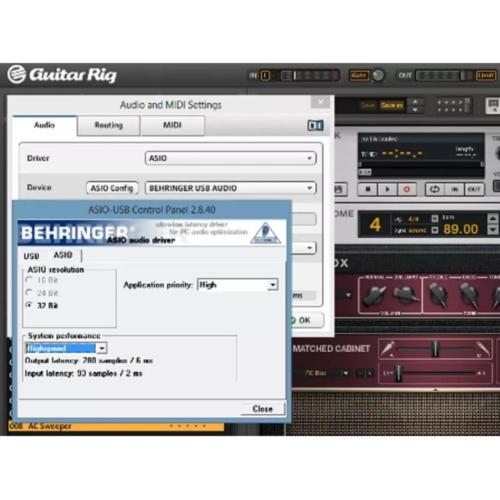Set tapedeck loop OUT point

point(474,189)
